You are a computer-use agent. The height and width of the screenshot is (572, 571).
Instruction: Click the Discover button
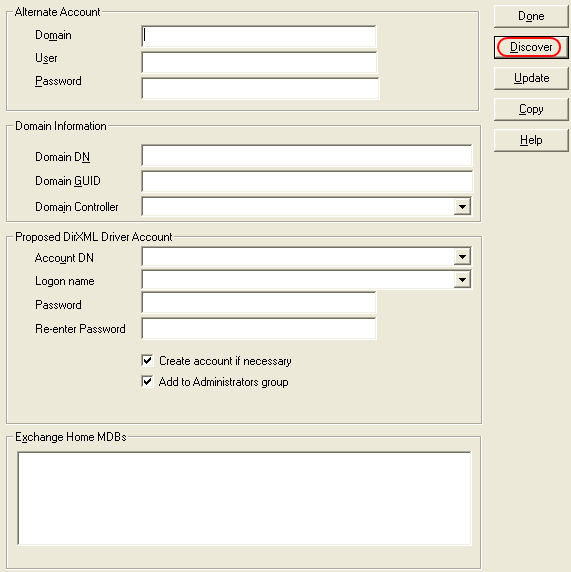531,47
